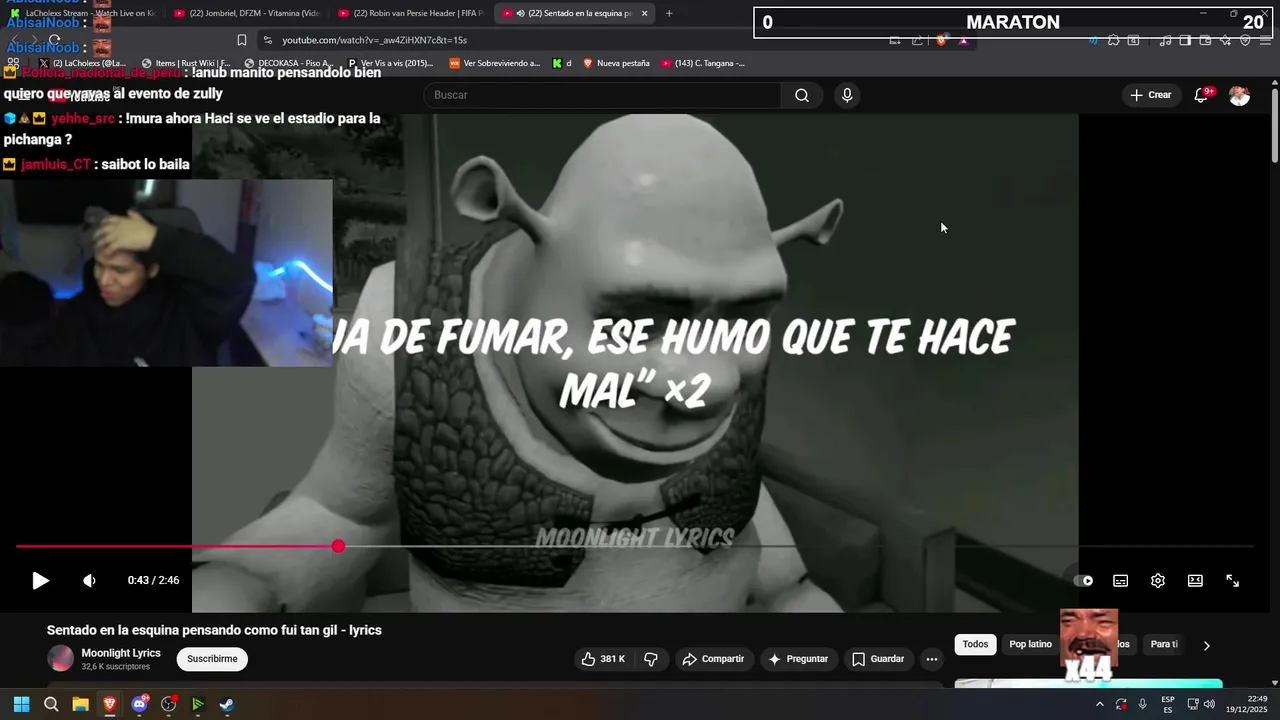Open the three-dot more actions menu
Screen dimensions: 1280x720
(932, 659)
